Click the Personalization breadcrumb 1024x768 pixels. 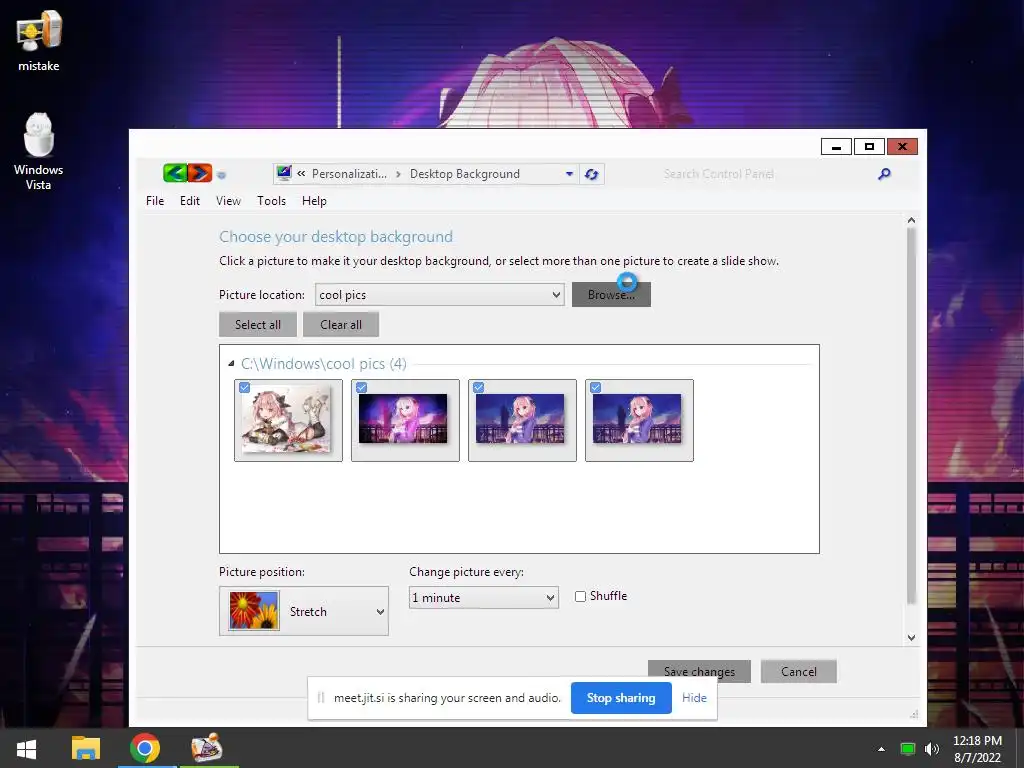coord(349,174)
